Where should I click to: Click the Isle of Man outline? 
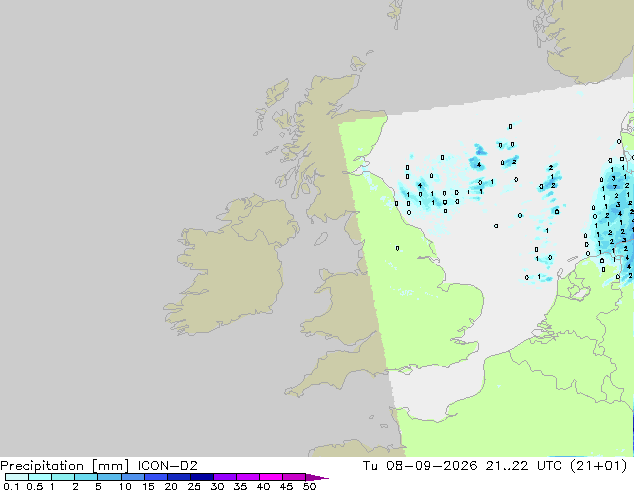tap(321, 239)
